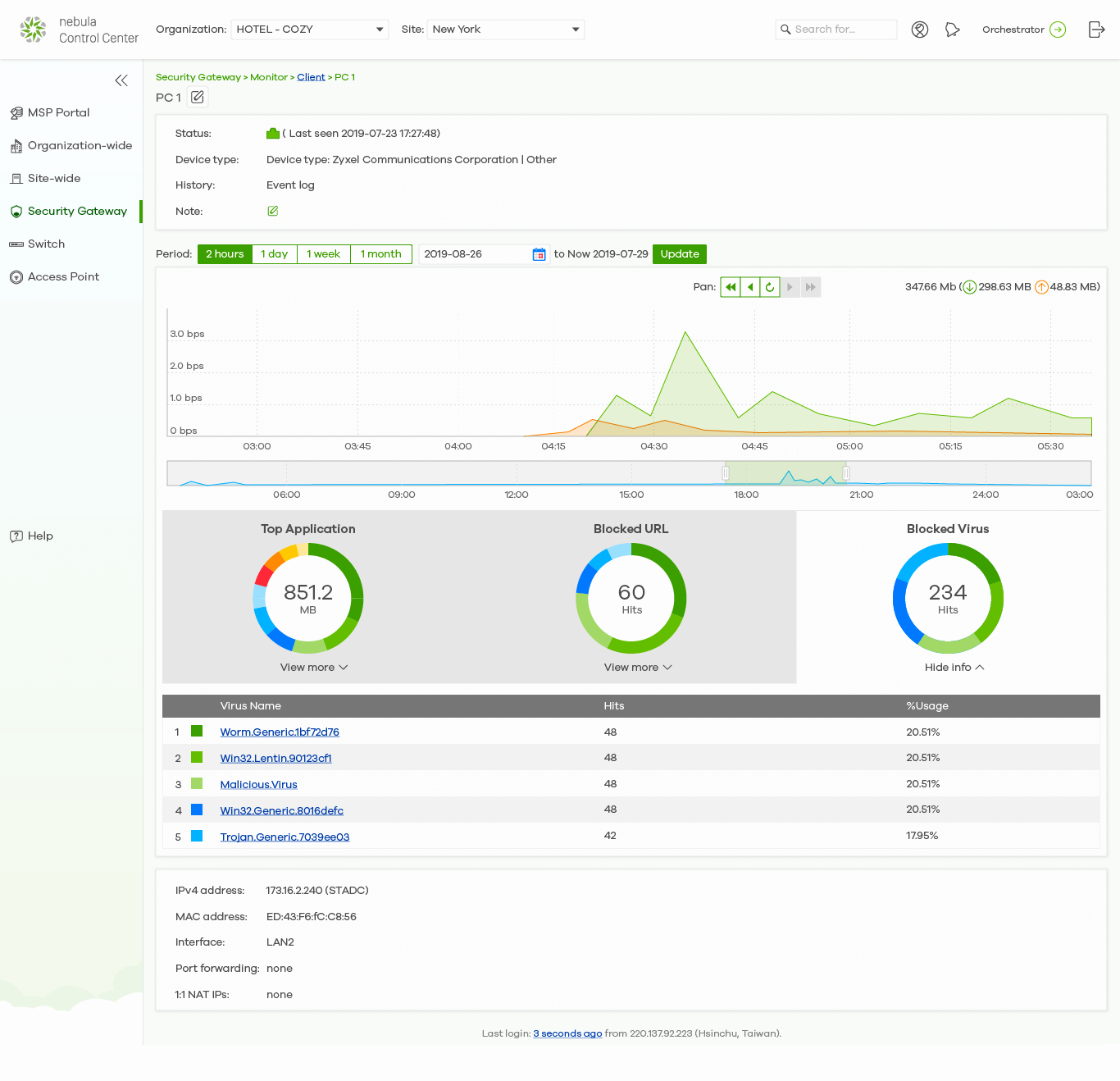Click the logout icon in header
Viewport: 1120px width, 1081px height.
[x=1096, y=30]
